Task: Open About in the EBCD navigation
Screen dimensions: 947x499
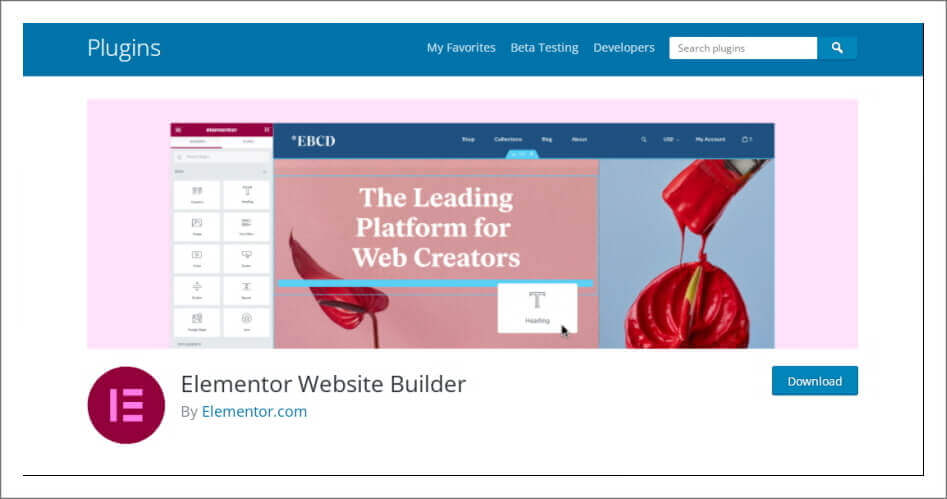Action: click(579, 140)
